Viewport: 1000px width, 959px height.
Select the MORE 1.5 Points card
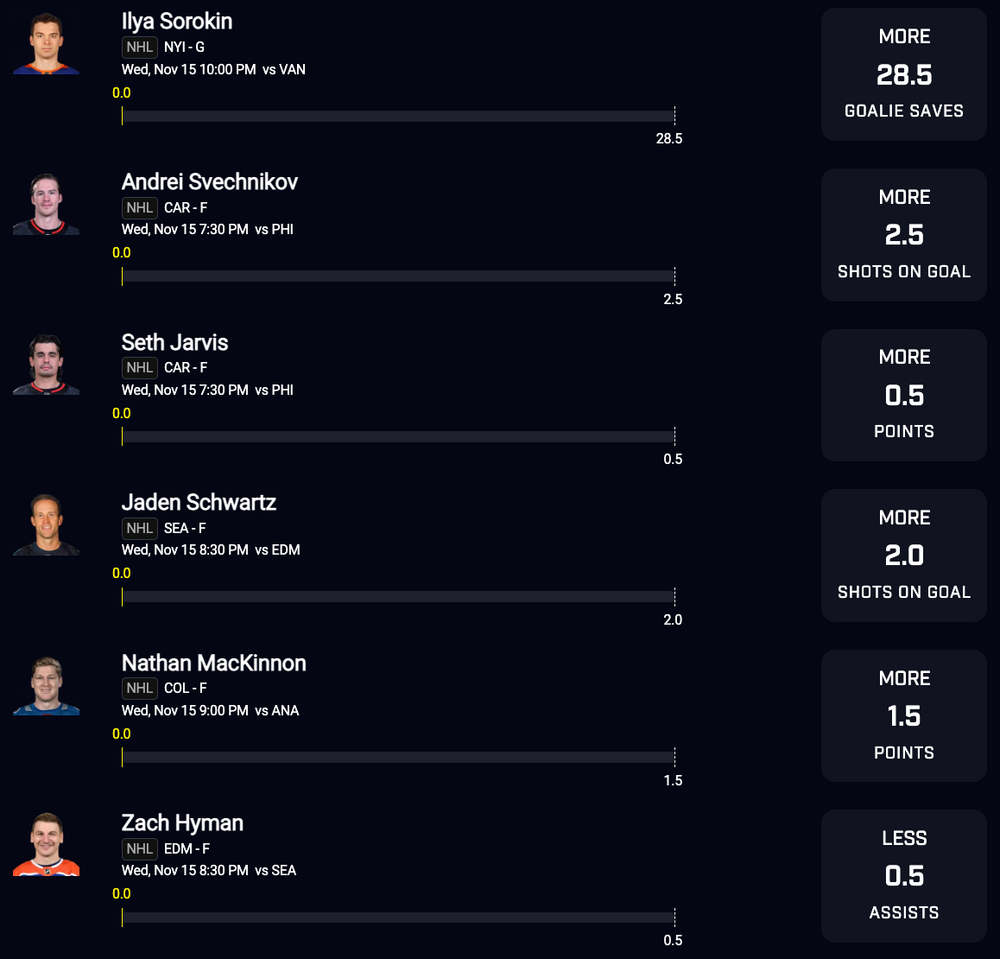(904, 715)
